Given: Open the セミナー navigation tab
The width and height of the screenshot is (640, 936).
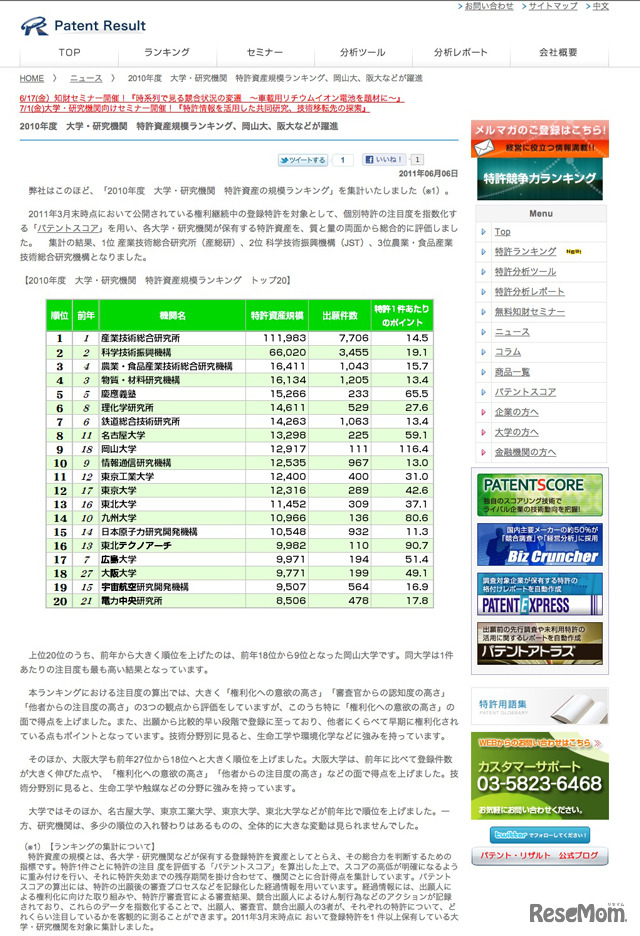Looking at the screenshot, I should [x=264, y=53].
